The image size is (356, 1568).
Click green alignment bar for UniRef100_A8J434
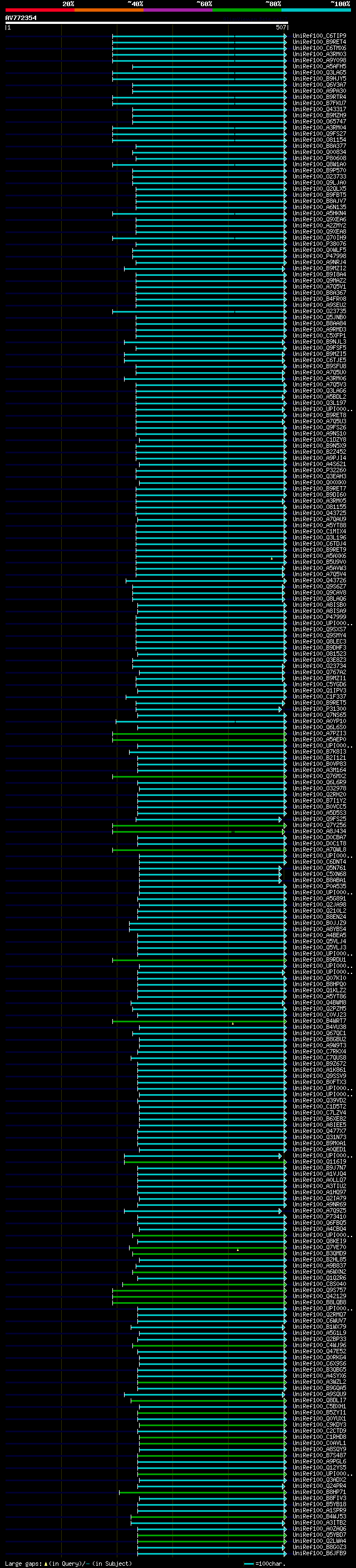point(199,832)
